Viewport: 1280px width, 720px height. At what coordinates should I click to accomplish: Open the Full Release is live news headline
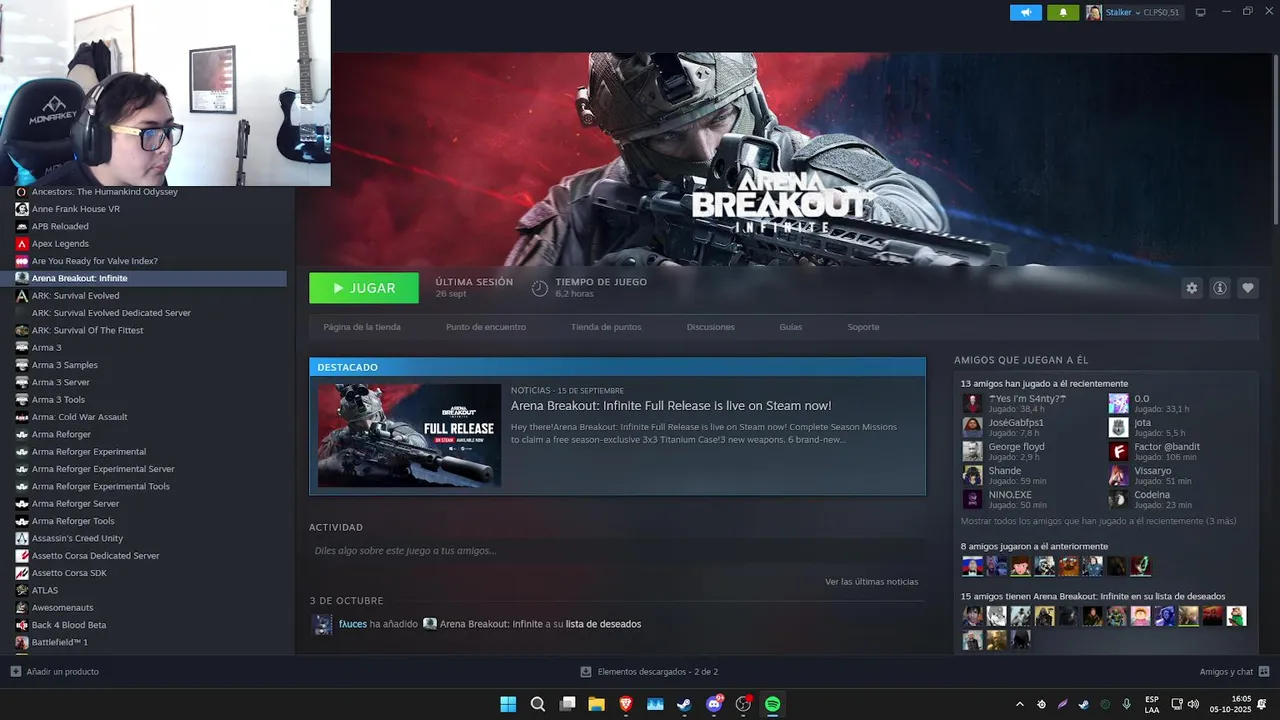671,406
